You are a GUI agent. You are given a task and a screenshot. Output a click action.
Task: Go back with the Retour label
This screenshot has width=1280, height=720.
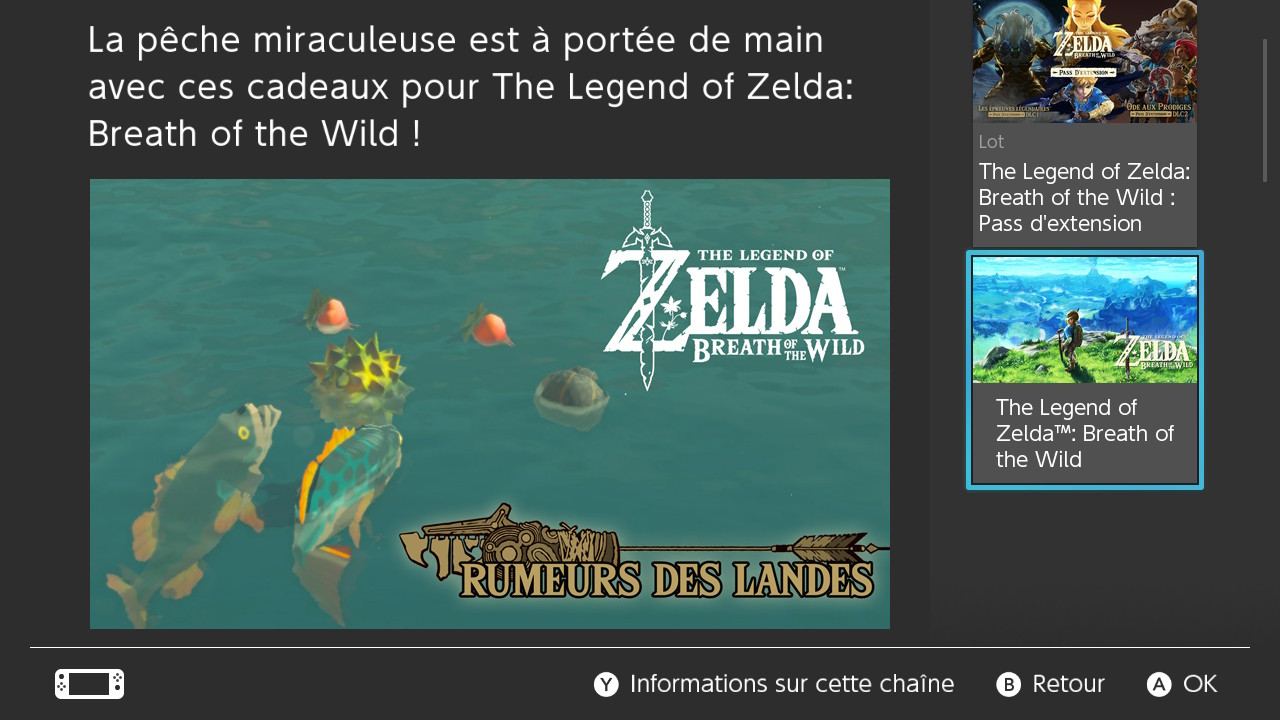pyautogui.click(x=1068, y=684)
